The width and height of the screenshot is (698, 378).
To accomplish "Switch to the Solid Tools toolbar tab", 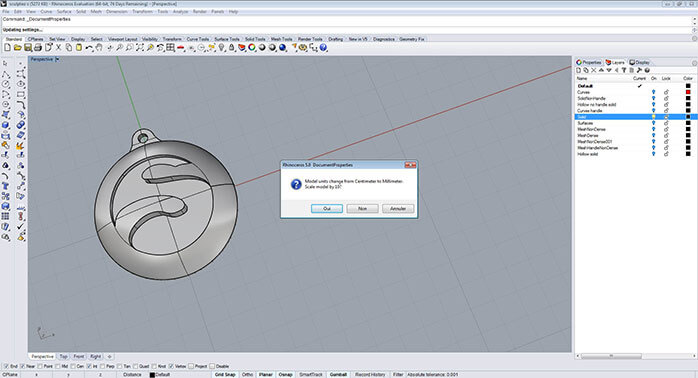I will coord(255,39).
